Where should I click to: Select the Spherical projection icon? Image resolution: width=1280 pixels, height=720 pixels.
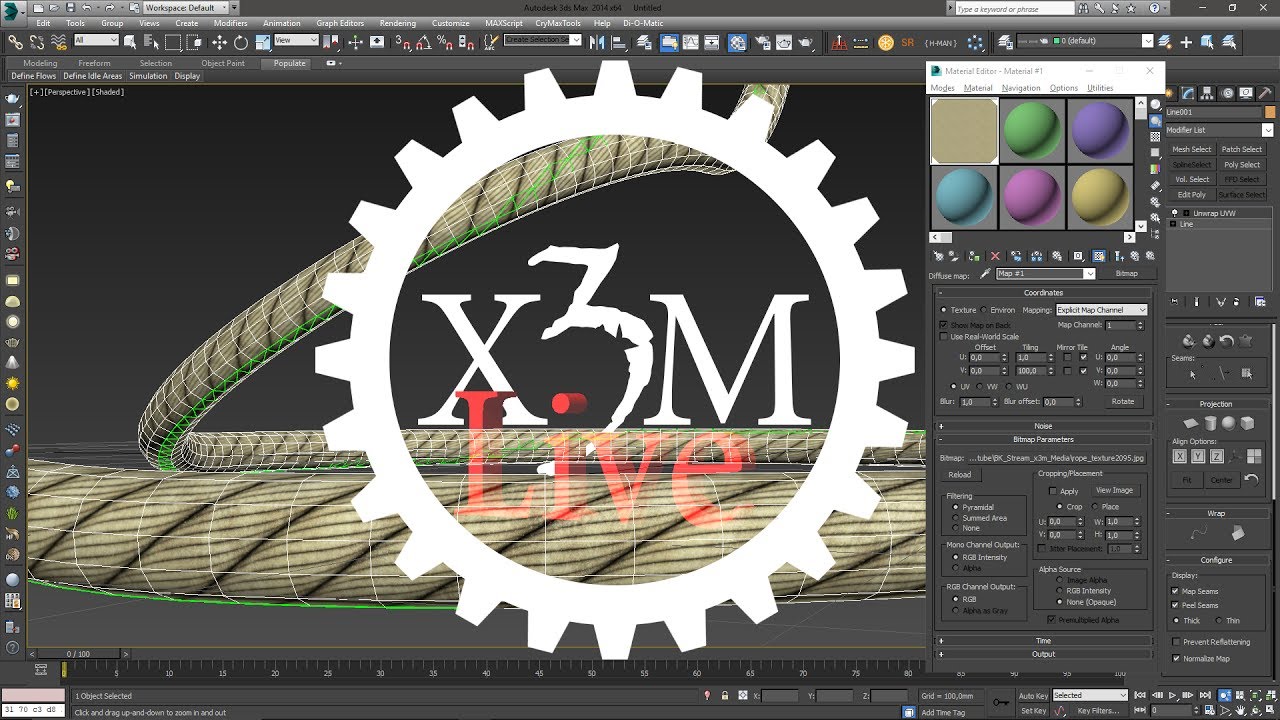pyautogui.click(x=1228, y=424)
